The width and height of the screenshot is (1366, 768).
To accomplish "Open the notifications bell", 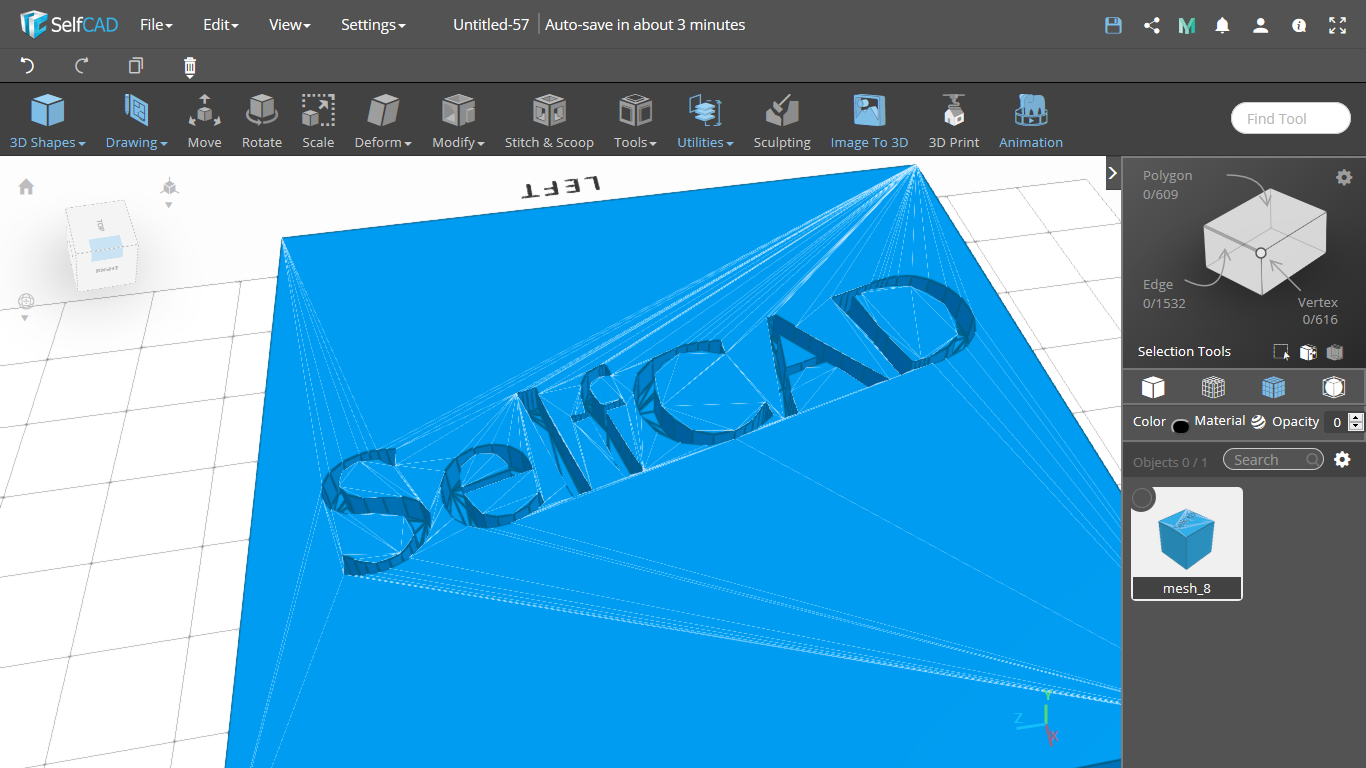I will [1222, 25].
